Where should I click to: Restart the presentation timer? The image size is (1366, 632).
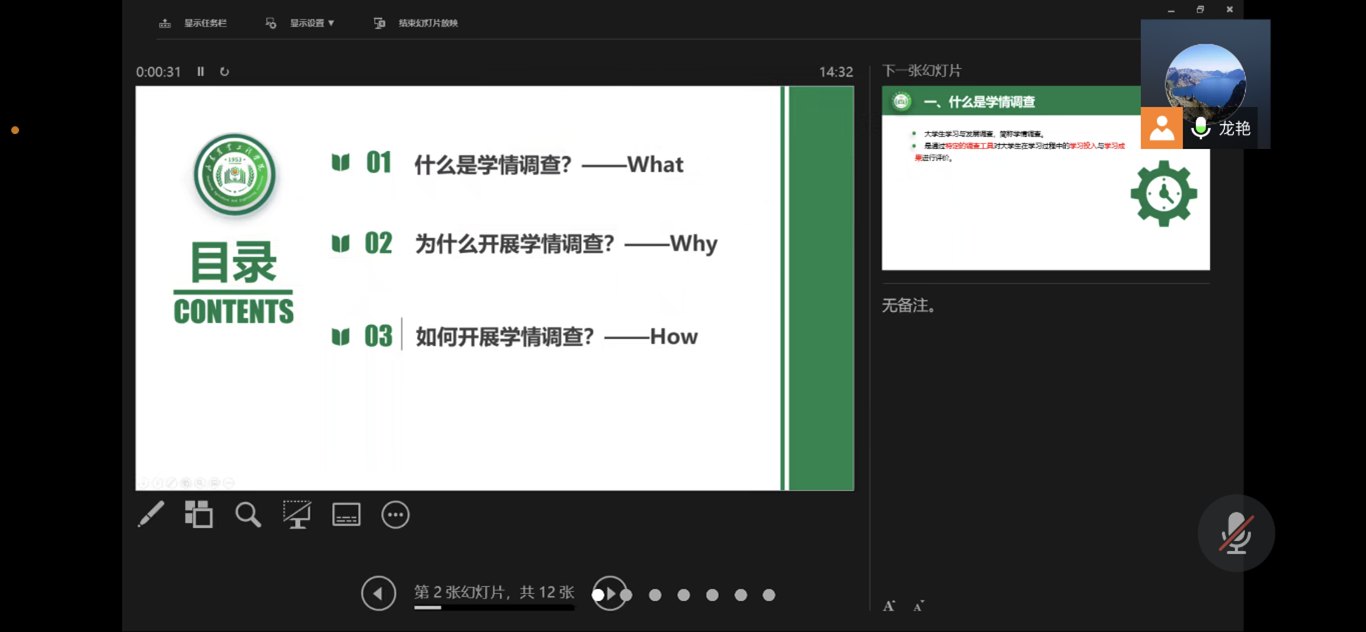(x=225, y=72)
